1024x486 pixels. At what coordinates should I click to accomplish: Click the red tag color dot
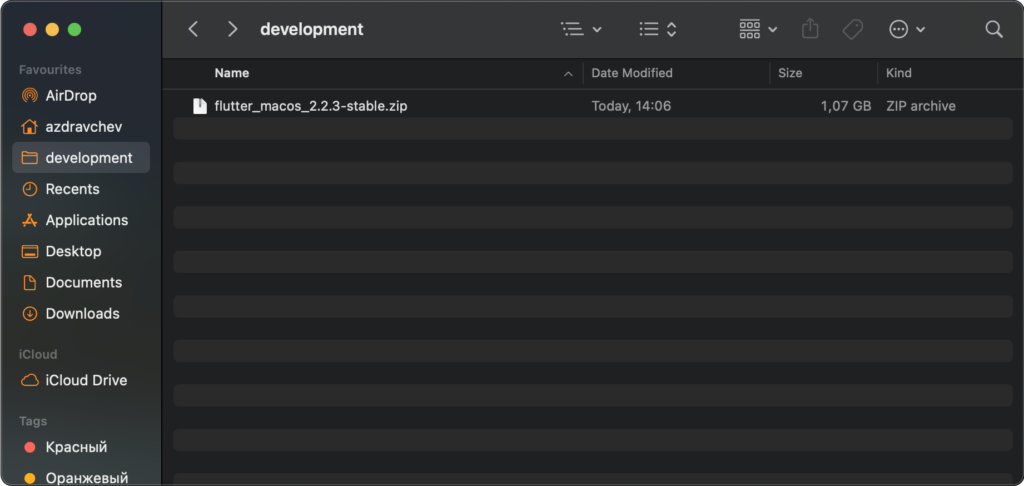(29, 447)
